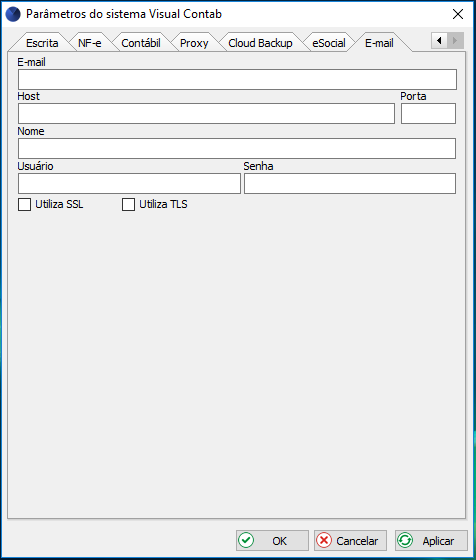Viewport: 476px width, 560px height.
Task: Click the green refresh Aplicar icon
Action: (x=405, y=540)
